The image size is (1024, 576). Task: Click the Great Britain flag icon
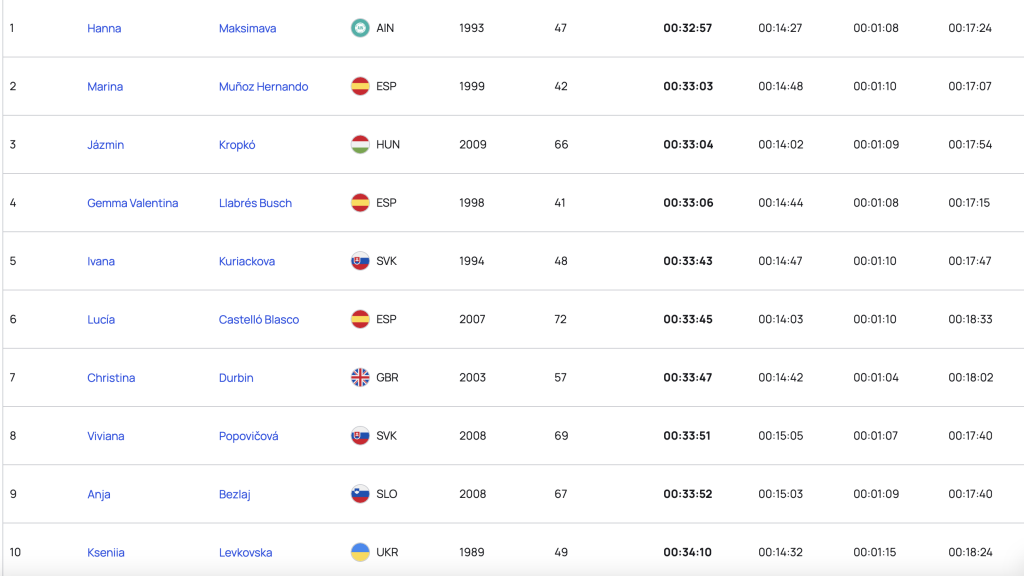pos(360,377)
